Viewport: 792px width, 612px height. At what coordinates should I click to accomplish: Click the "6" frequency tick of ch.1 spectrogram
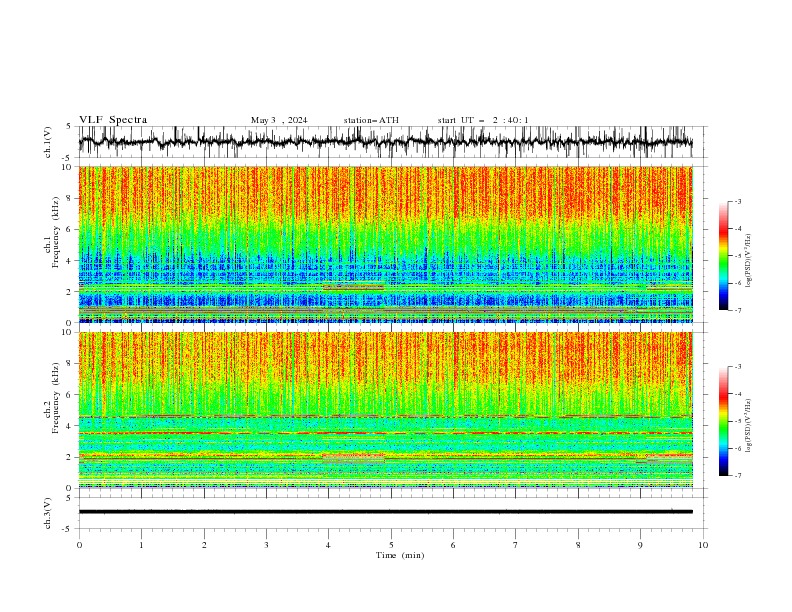[70, 229]
